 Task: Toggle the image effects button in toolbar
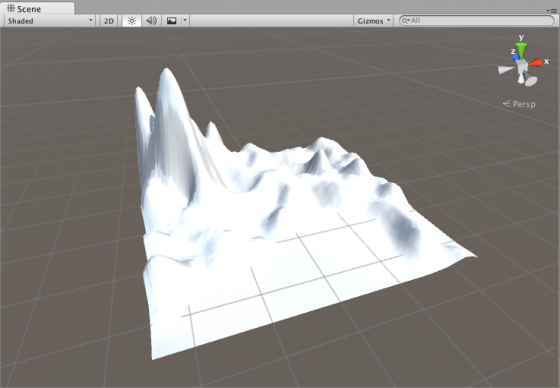(x=172, y=21)
